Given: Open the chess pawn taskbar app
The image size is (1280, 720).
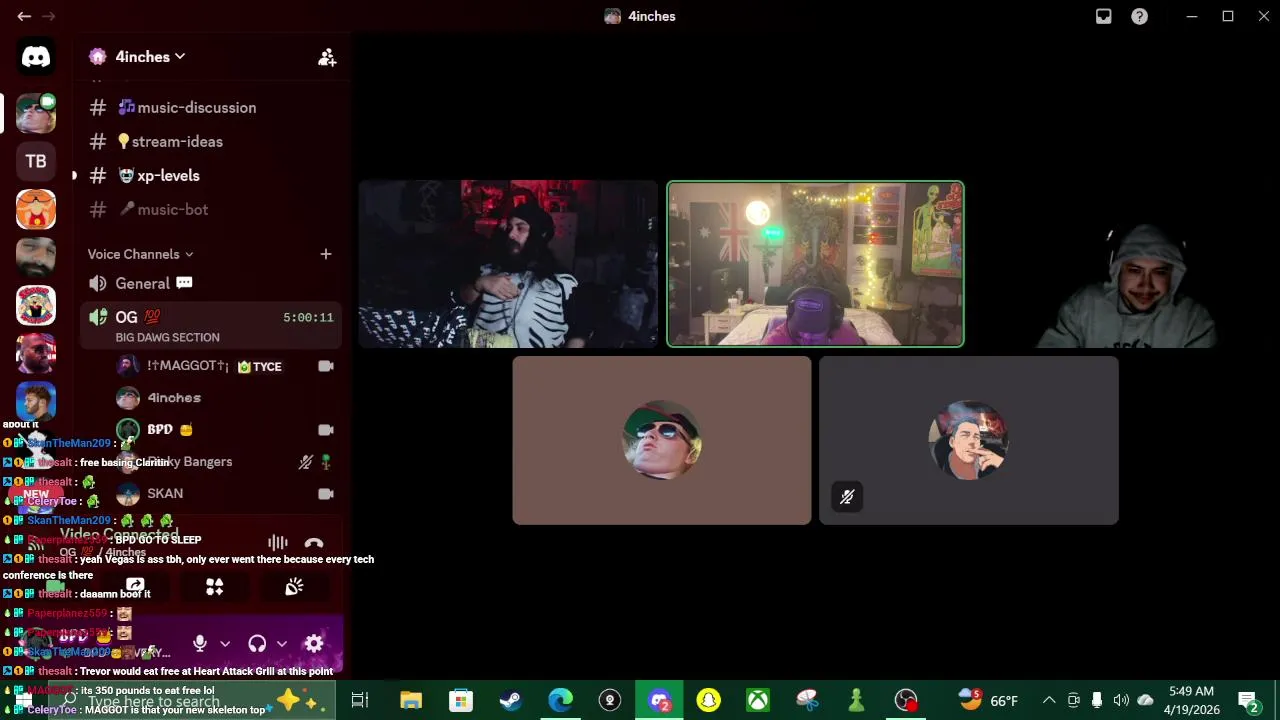Looking at the screenshot, I should coord(856,700).
